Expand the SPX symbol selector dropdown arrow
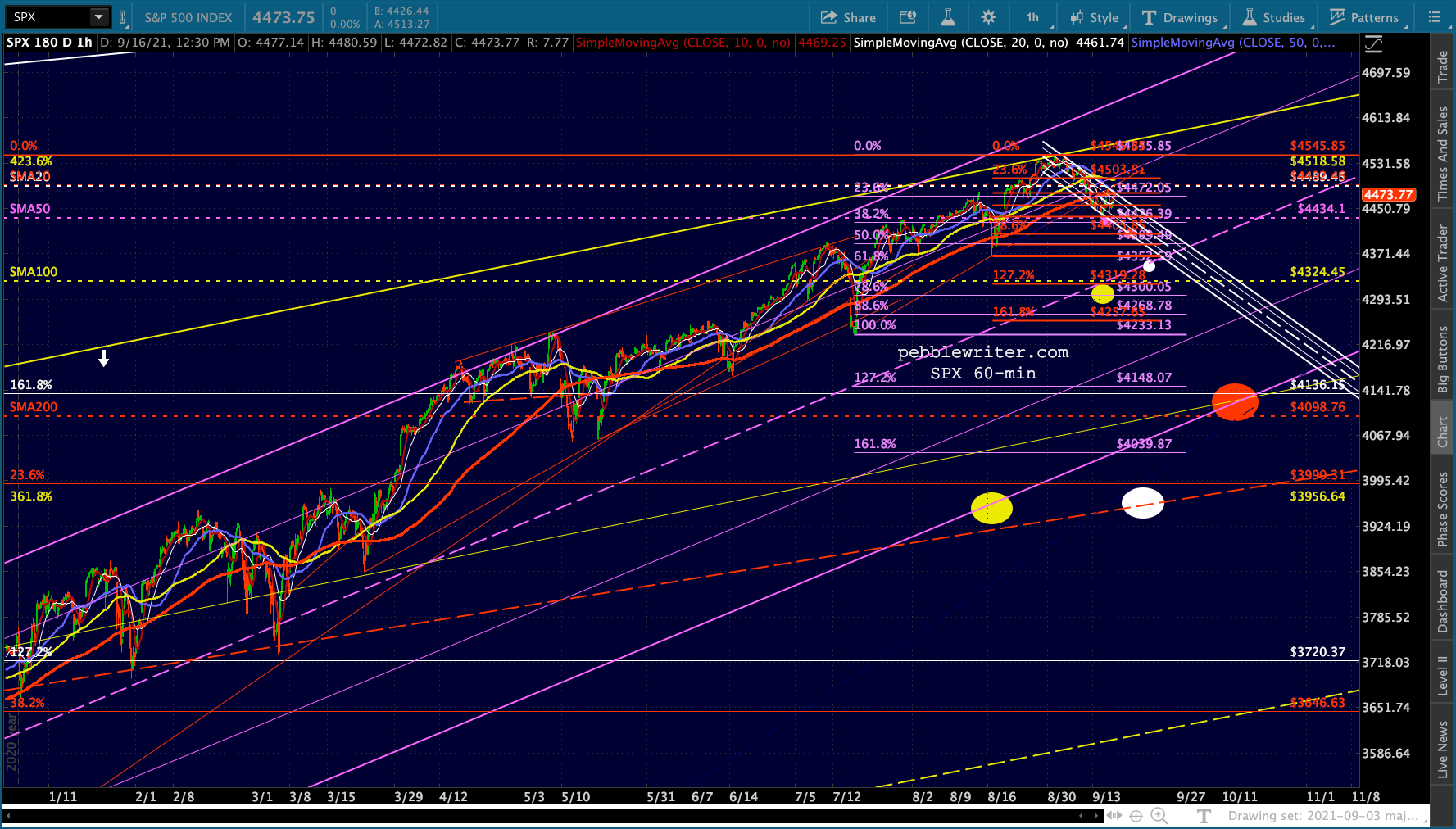This screenshot has width=1456, height=829. coord(99,17)
